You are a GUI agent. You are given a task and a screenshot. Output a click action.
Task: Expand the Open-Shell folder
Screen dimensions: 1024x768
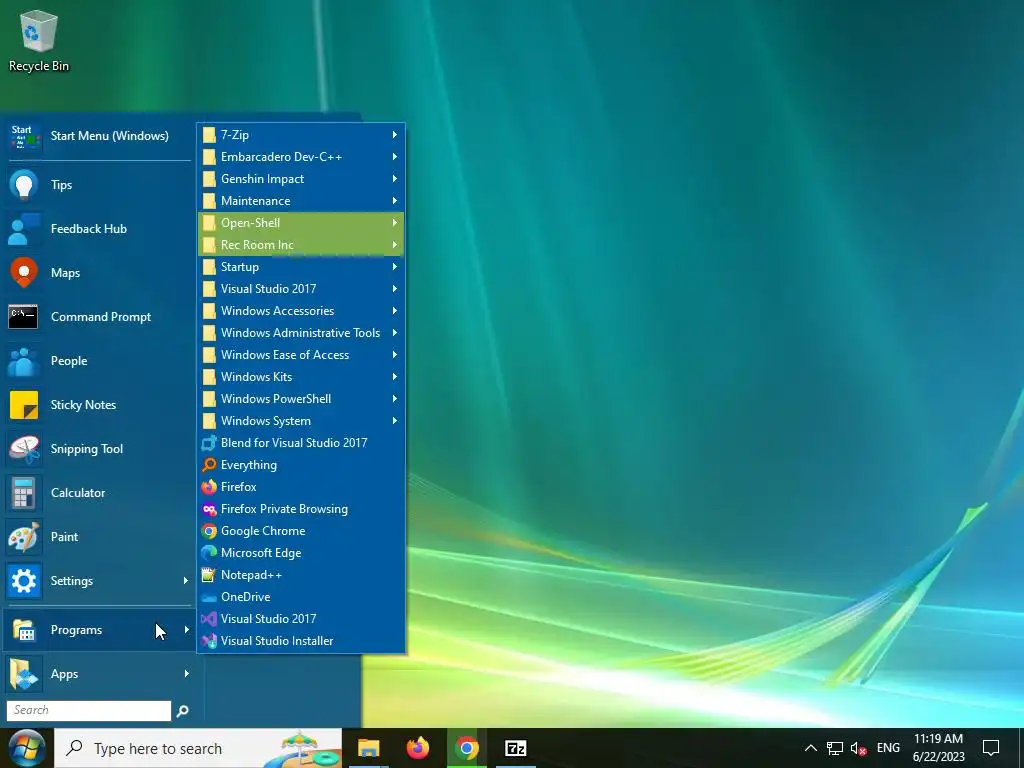click(x=301, y=223)
